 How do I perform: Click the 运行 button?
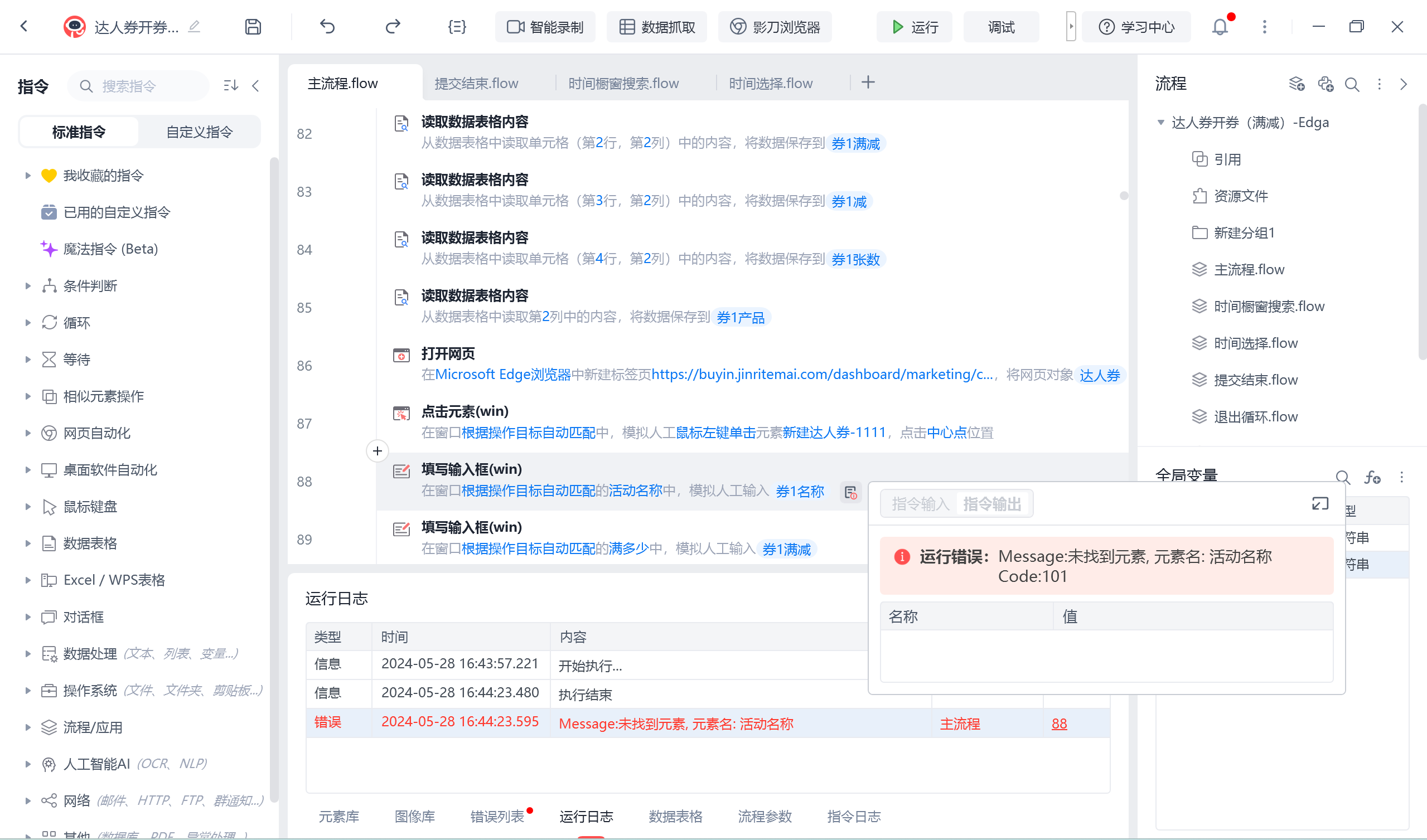click(914, 27)
